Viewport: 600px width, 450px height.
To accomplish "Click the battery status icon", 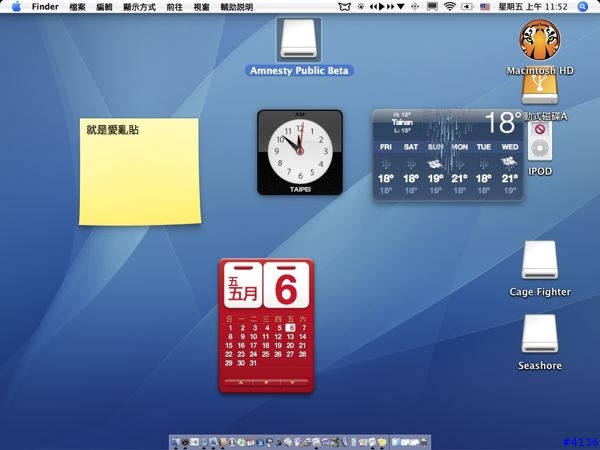I will click(x=467, y=7).
